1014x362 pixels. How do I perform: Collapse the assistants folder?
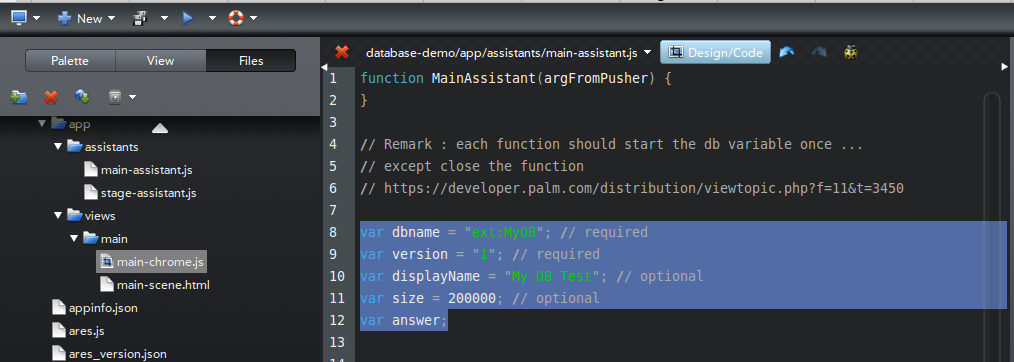(x=58, y=147)
